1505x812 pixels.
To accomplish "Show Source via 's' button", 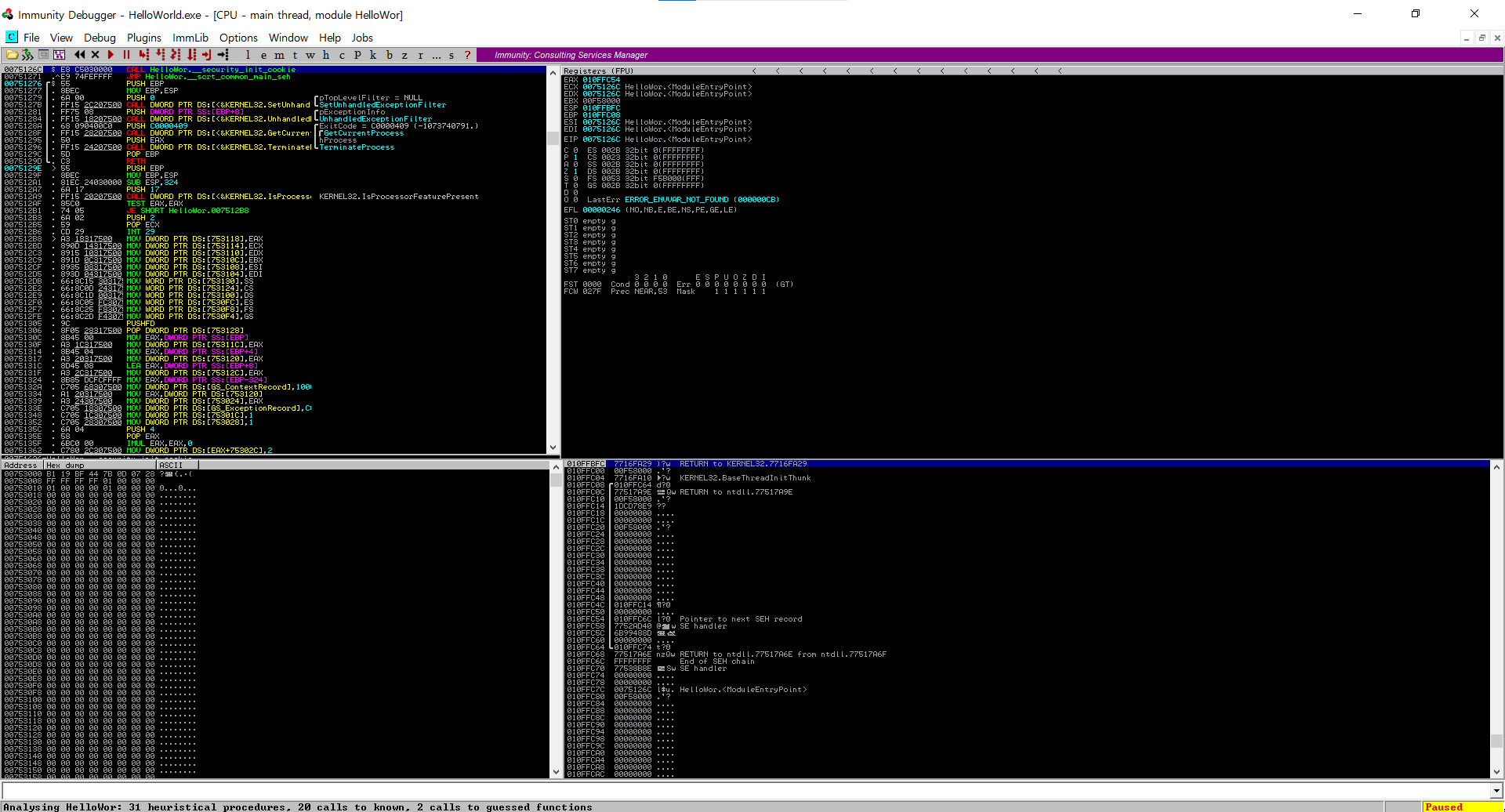I will click(451, 55).
